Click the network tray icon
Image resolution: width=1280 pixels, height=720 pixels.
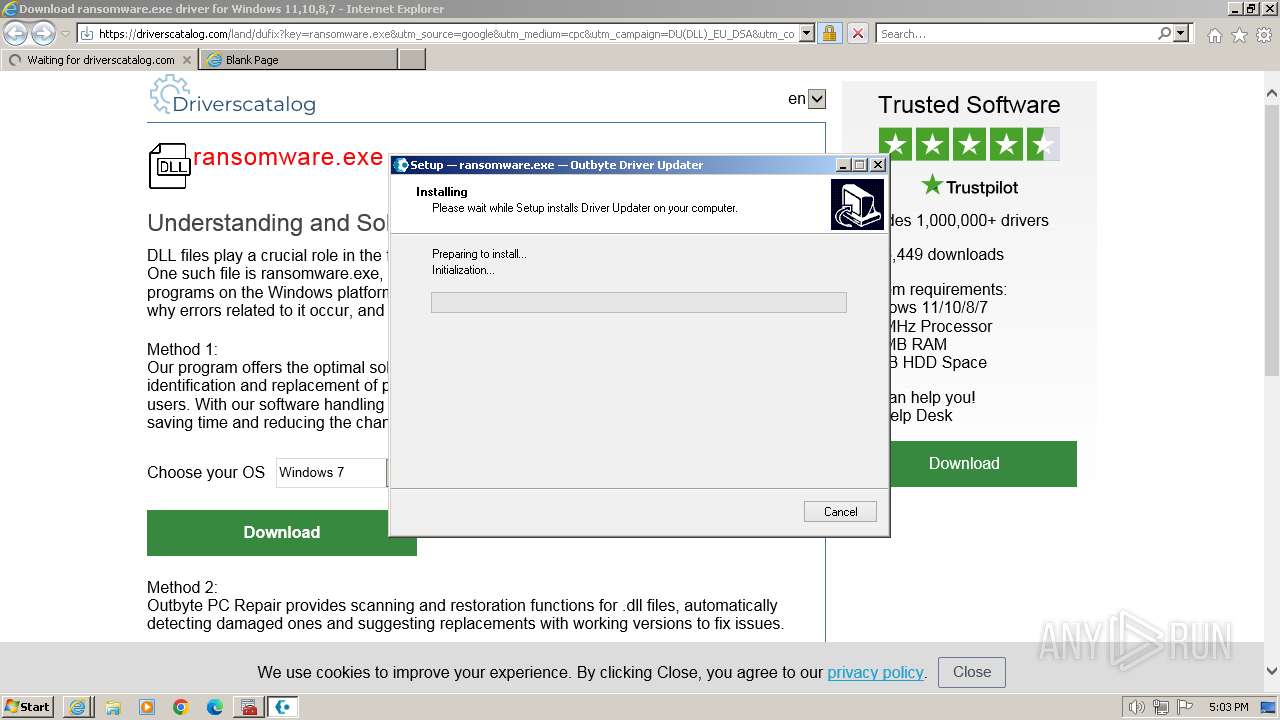[1160, 707]
